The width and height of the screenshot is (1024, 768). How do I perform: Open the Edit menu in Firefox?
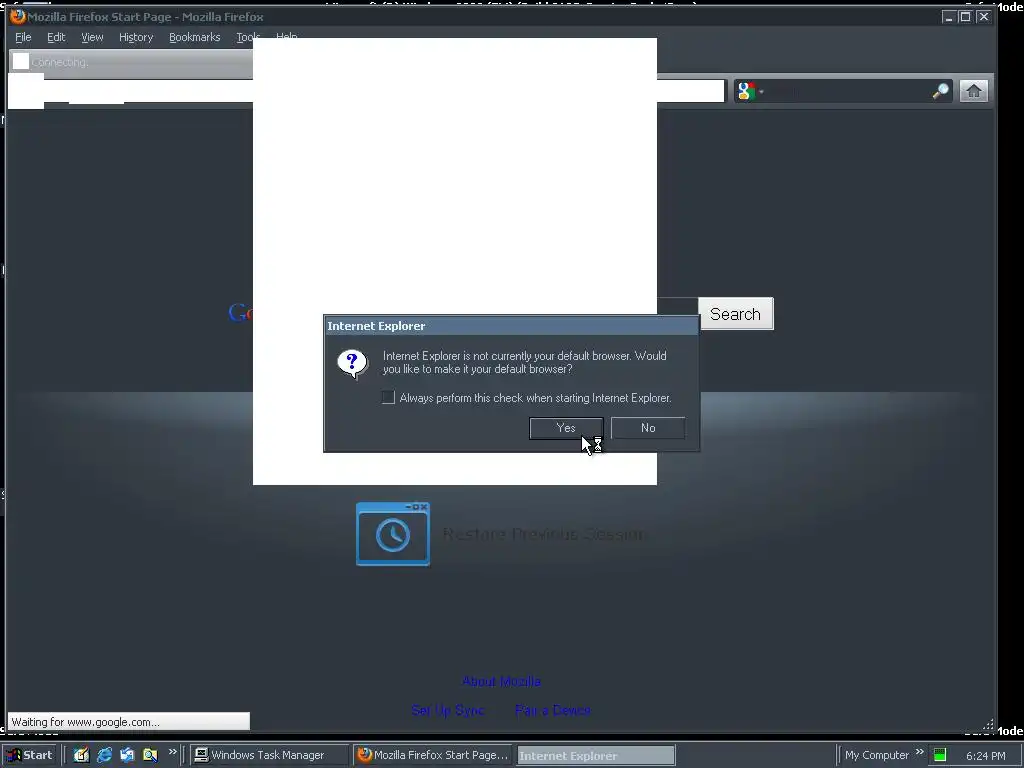[56, 37]
